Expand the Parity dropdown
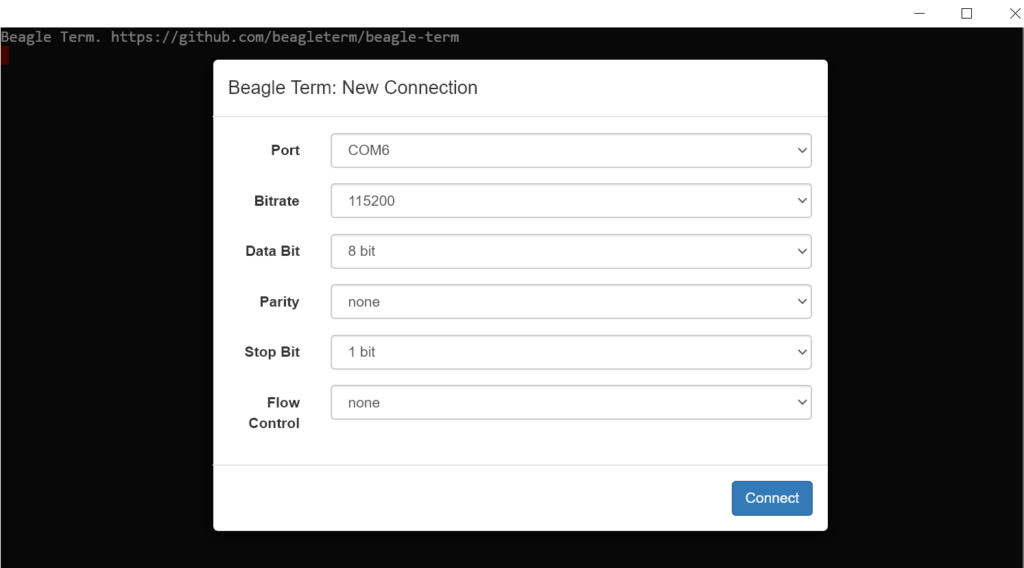The height and width of the screenshot is (568, 1024). point(570,302)
